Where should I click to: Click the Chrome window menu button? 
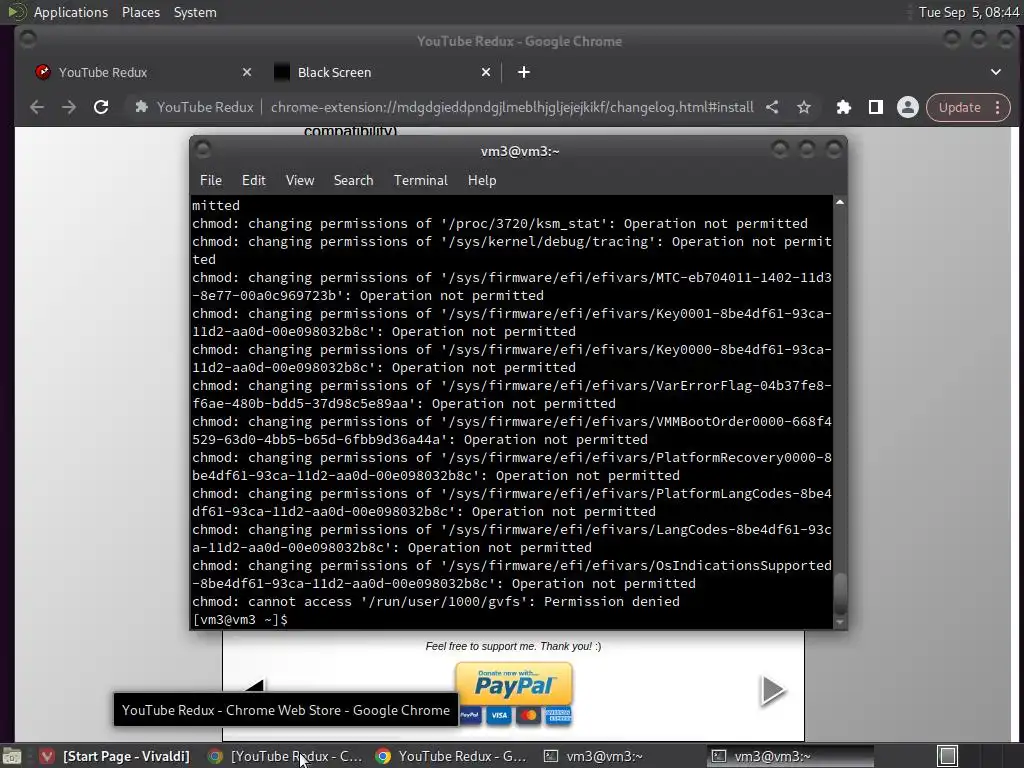(x=28, y=39)
